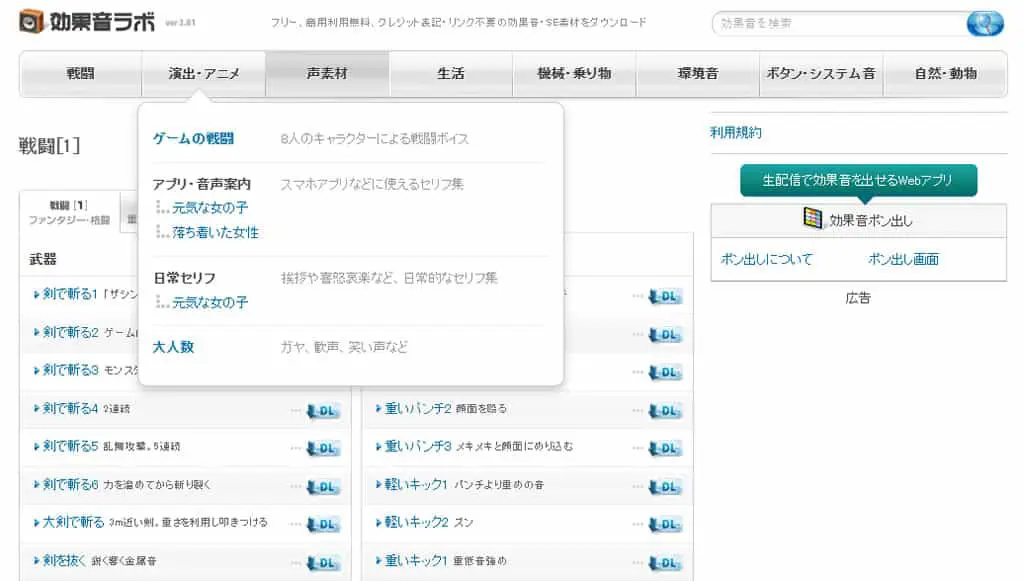Click DL icon for 剣を抜く

[x=323, y=563]
